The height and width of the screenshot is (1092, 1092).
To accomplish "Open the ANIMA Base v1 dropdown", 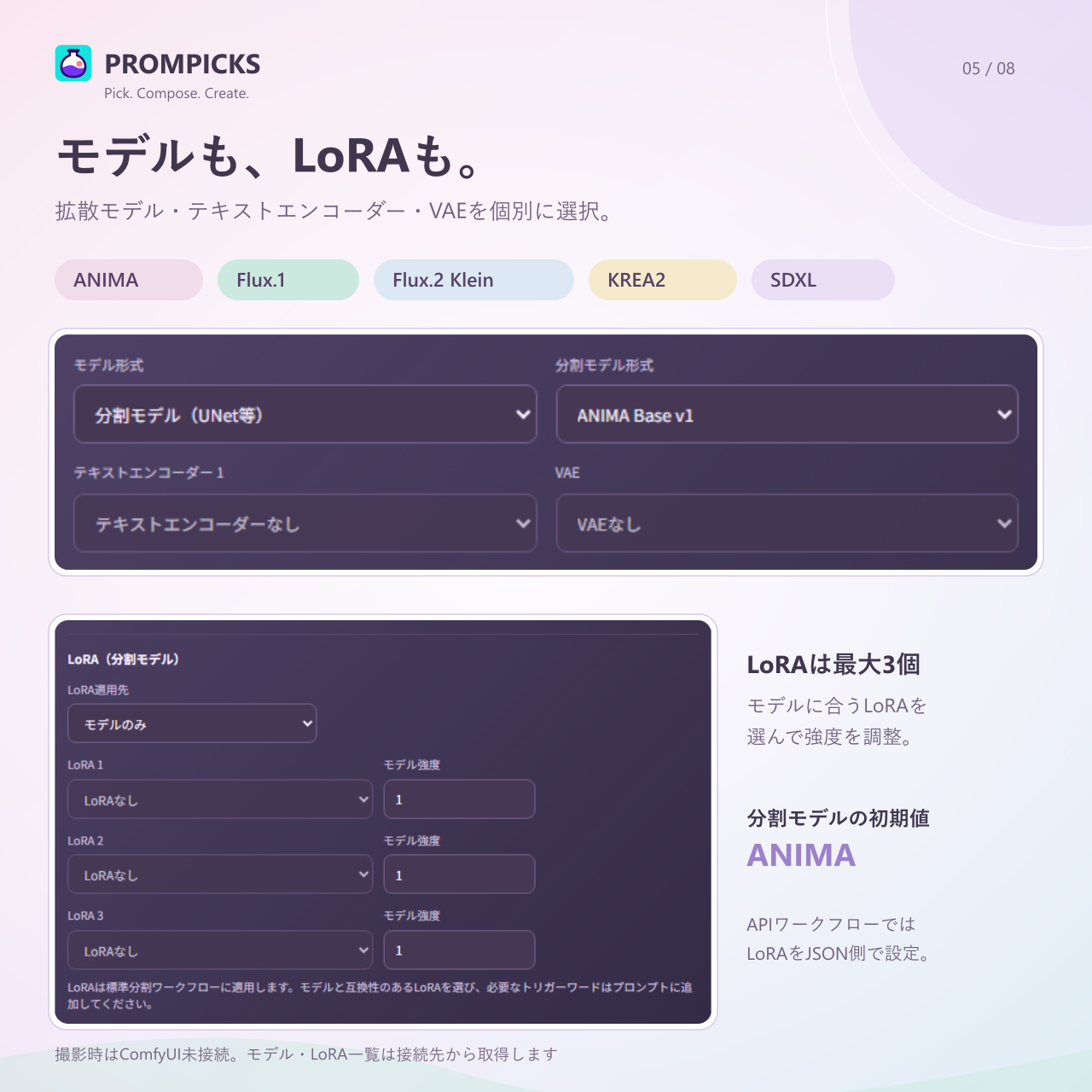I will (787, 415).
